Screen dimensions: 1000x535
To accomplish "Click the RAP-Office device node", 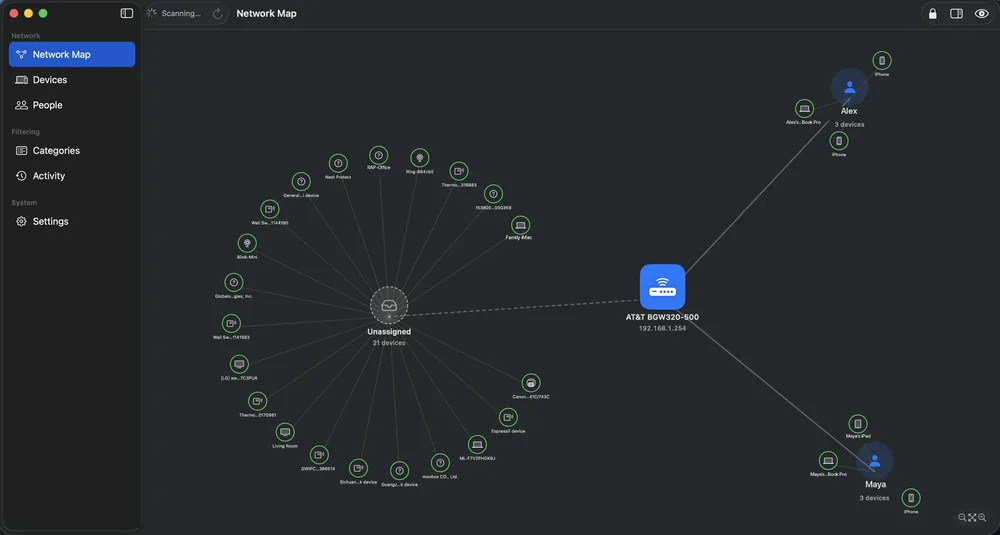I will click(x=378, y=156).
